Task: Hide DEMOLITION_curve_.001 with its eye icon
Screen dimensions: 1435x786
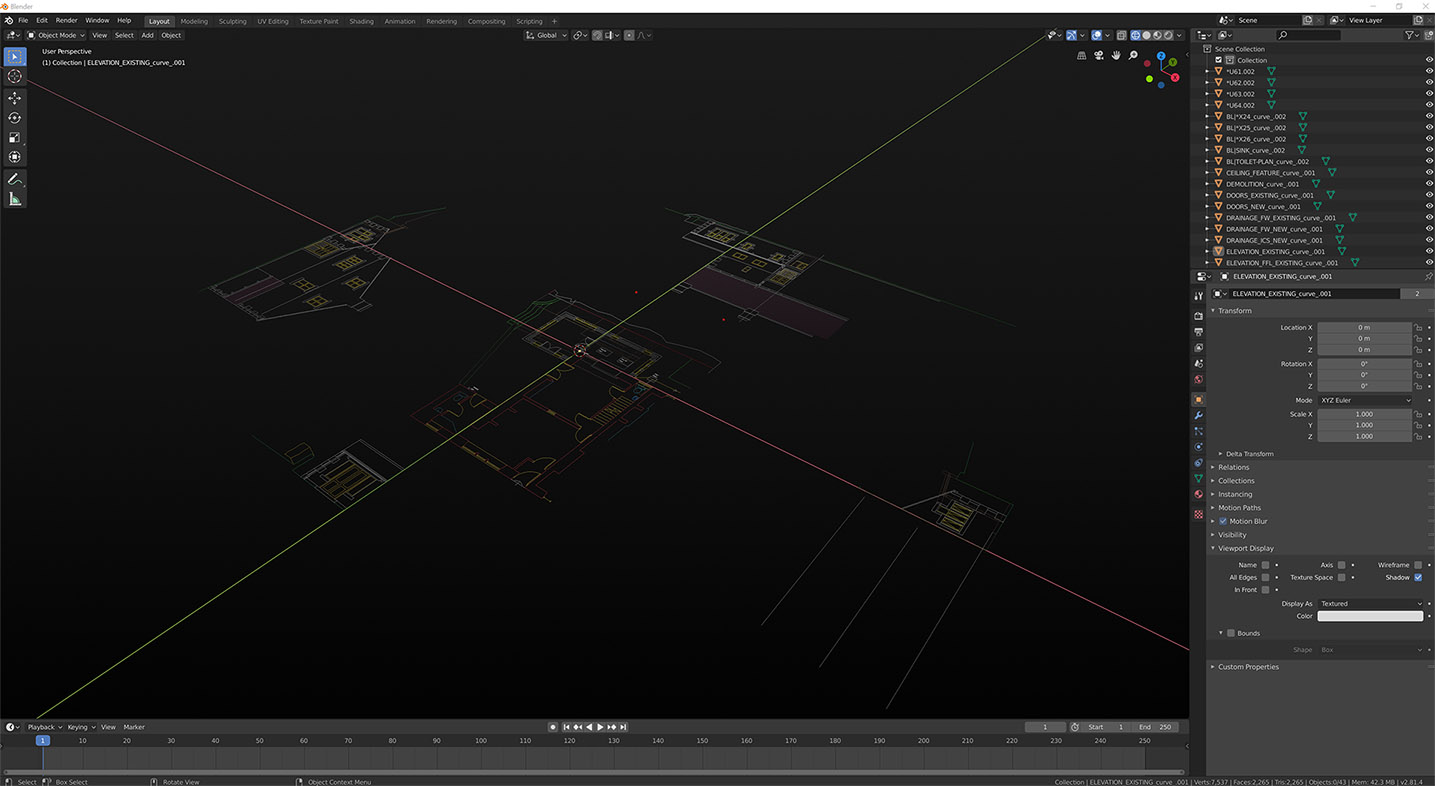Action: [1429, 184]
